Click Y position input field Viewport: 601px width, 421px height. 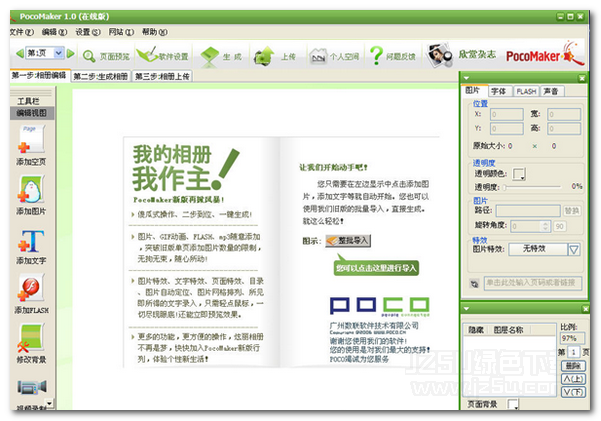[506, 128]
